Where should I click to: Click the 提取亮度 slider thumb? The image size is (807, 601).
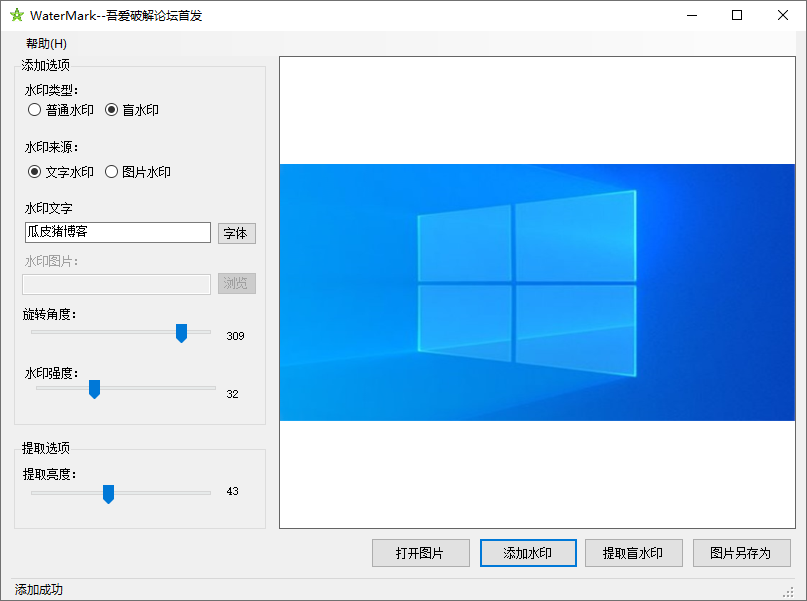(108, 494)
